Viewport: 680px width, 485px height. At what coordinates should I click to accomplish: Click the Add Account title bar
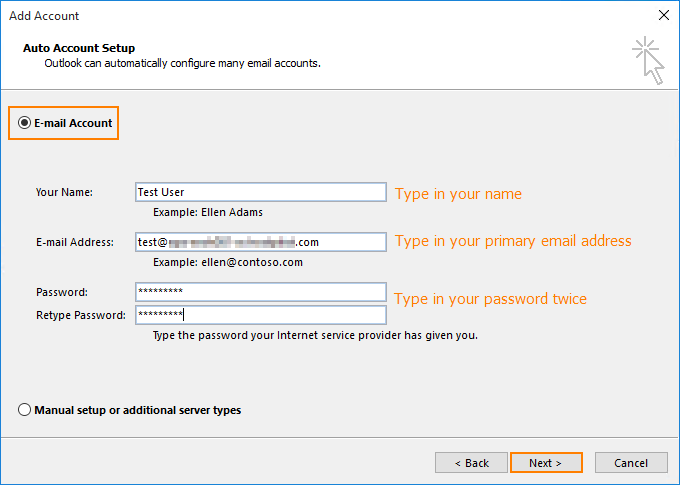click(x=300, y=16)
